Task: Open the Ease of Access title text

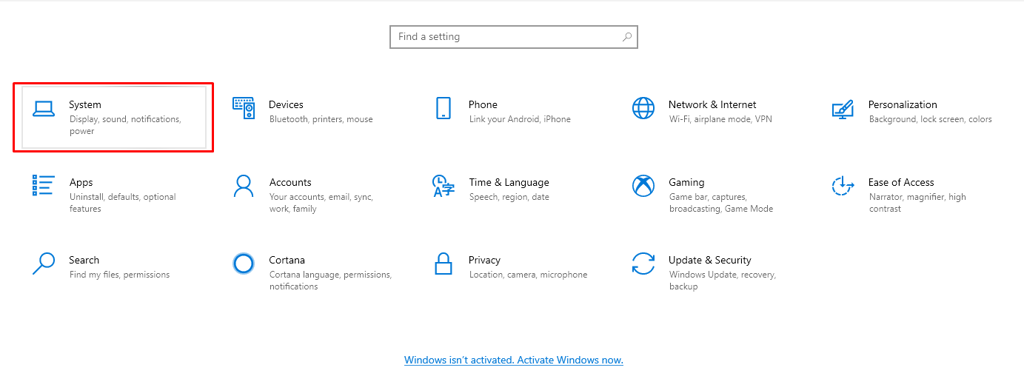Action: pyautogui.click(x=901, y=182)
